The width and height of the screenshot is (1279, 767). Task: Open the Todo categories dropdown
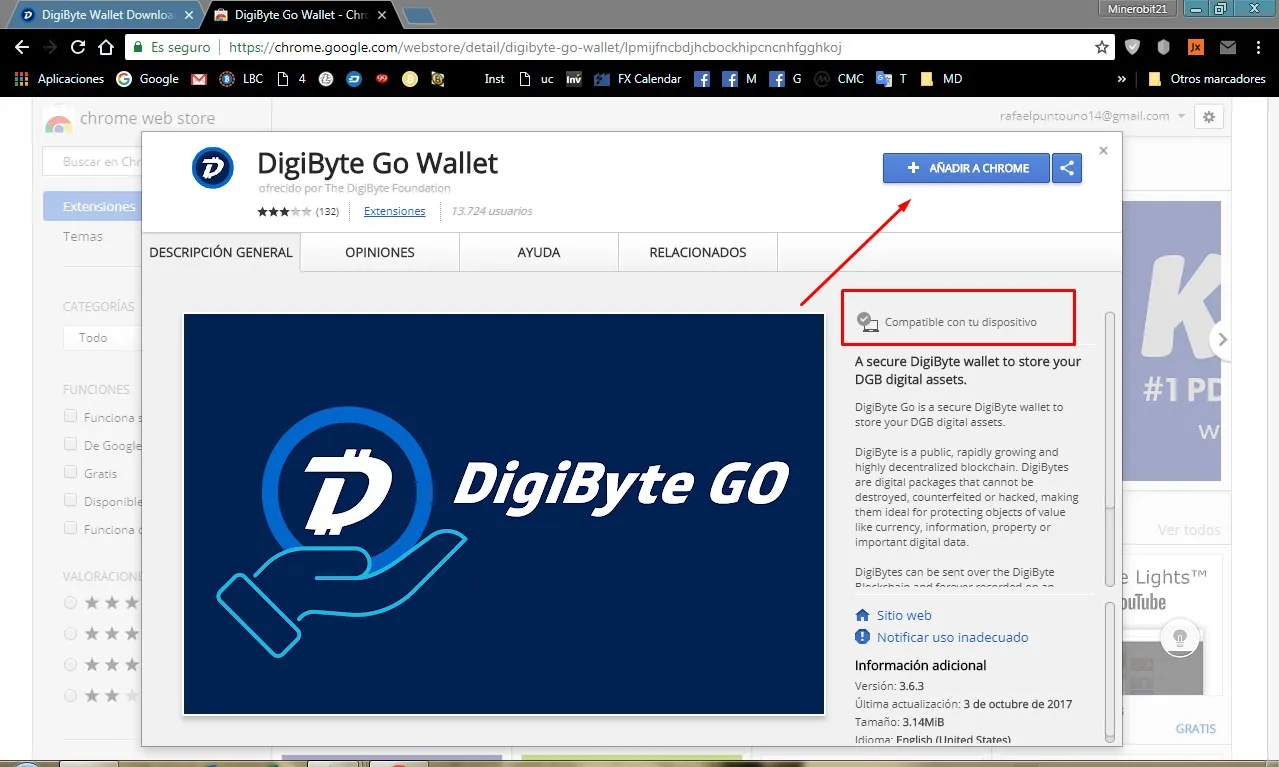(102, 338)
